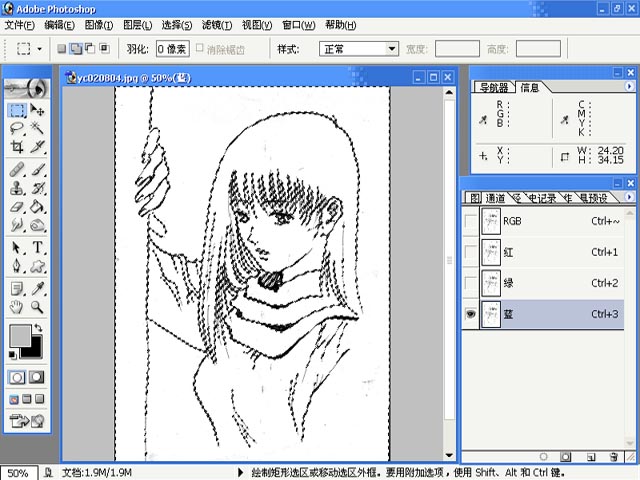
Task: Select the Eraser tool
Action: pos(17,207)
